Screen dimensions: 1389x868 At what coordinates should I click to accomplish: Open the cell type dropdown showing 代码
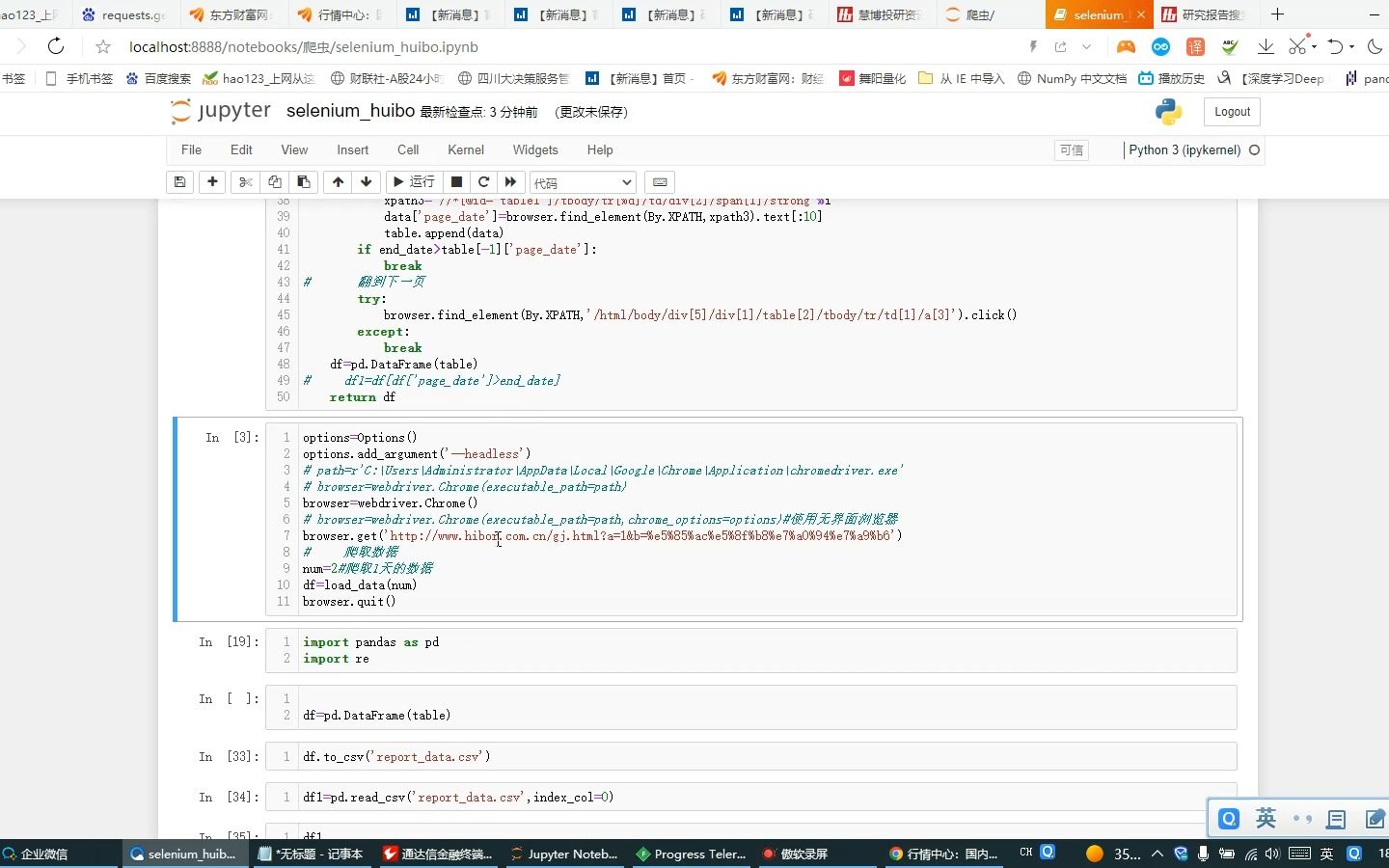(583, 183)
